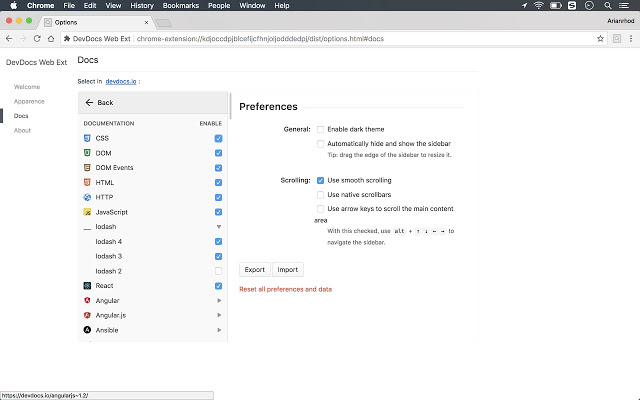This screenshot has height=400, width=640.
Task: Click the Back button label
Action: point(105,103)
